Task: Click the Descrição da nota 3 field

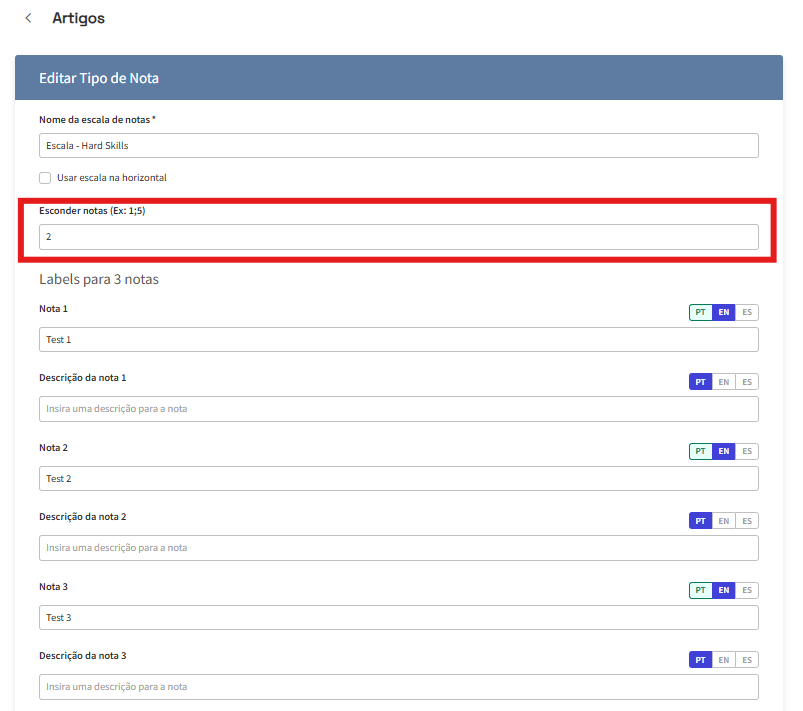Action: 398,687
